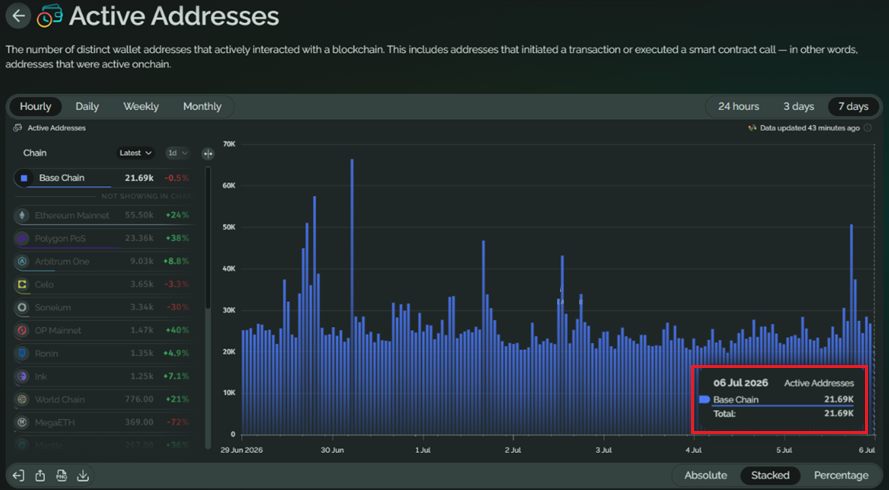This screenshot has height=490, width=889.
Task: Click the -30% Soneium change
Action: pos(178,307)
